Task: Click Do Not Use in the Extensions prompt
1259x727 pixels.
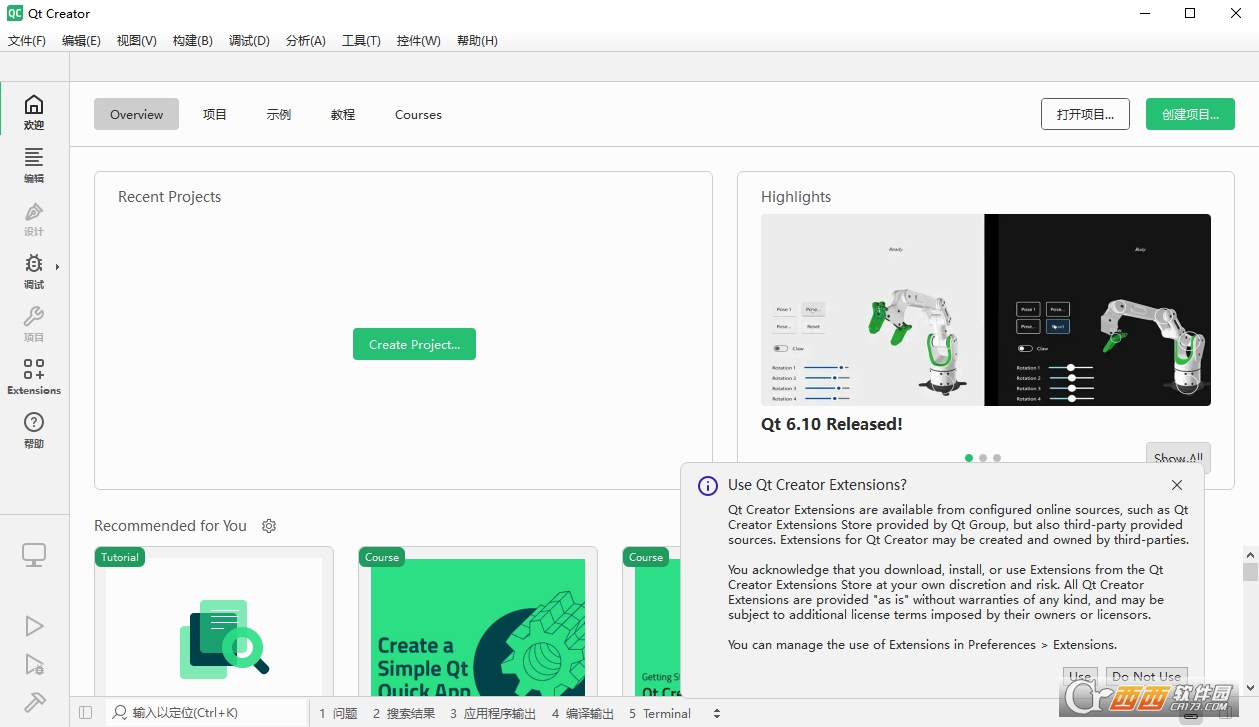Action: tap(1146, 676)
